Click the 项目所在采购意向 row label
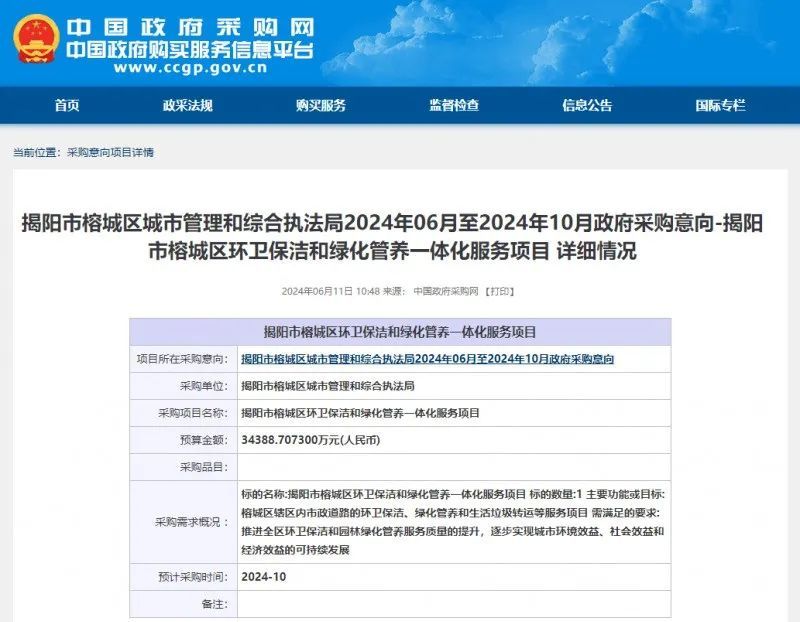This screenshot has height=622, width=800. (x=183, y=359)
